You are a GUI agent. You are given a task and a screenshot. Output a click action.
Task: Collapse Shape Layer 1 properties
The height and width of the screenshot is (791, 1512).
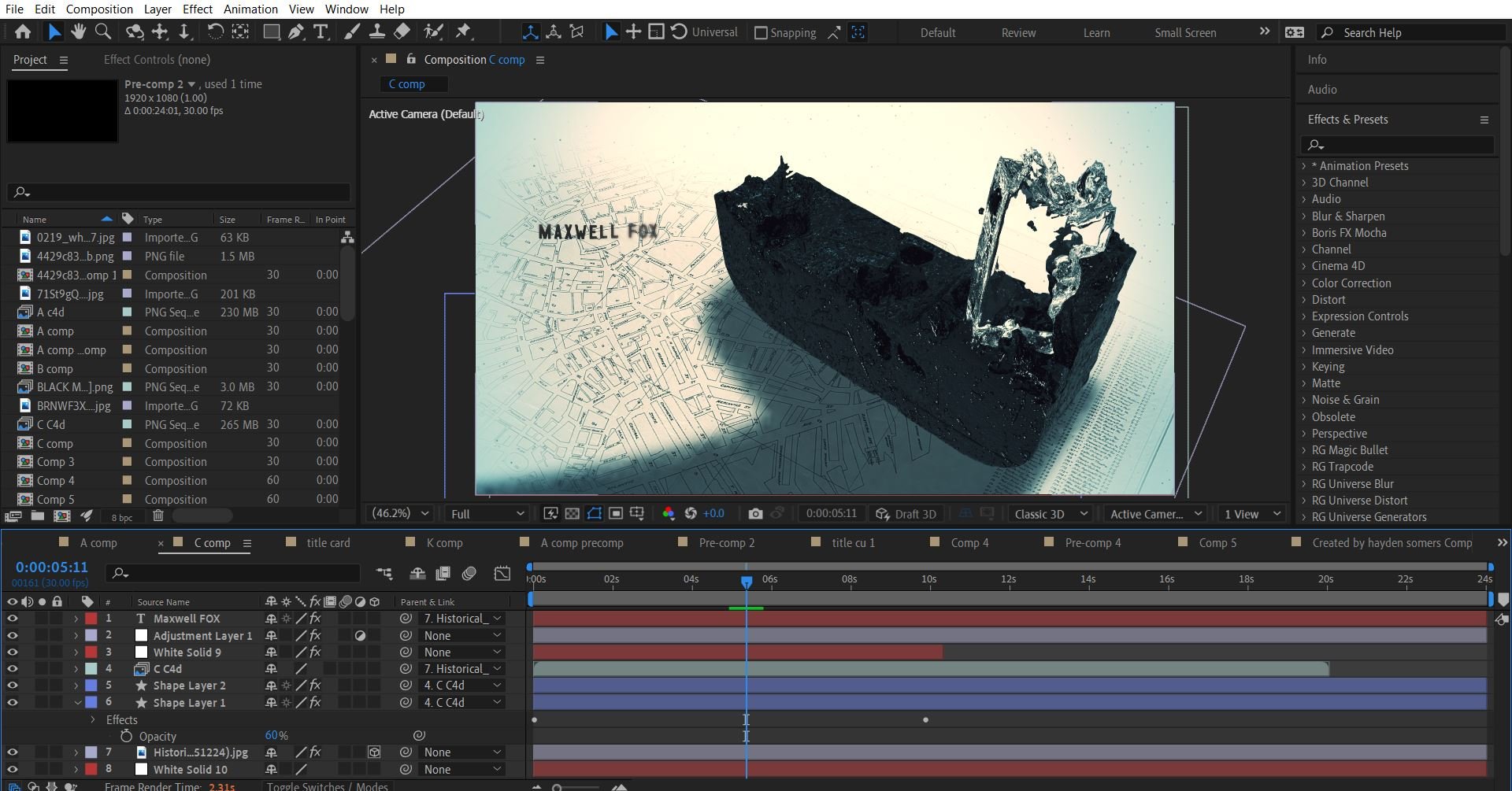click(x=77, y=702)
